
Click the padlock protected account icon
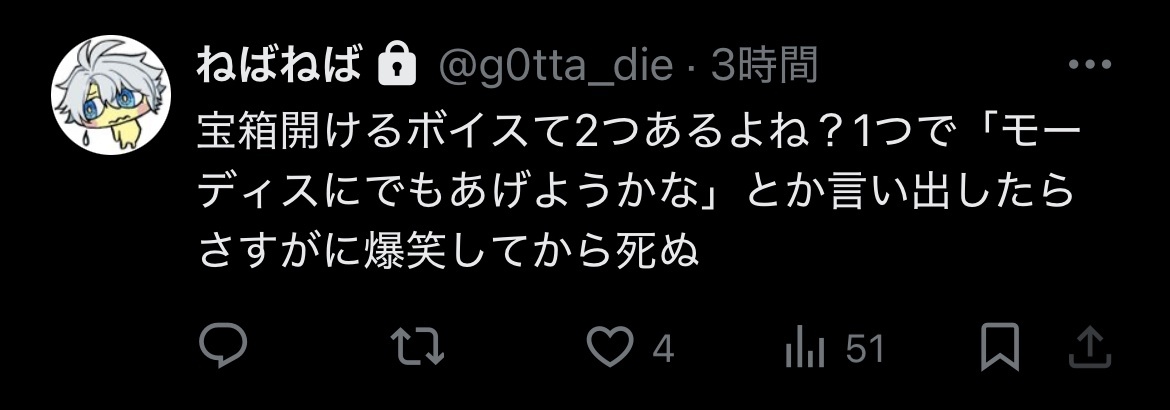point(397,65)
